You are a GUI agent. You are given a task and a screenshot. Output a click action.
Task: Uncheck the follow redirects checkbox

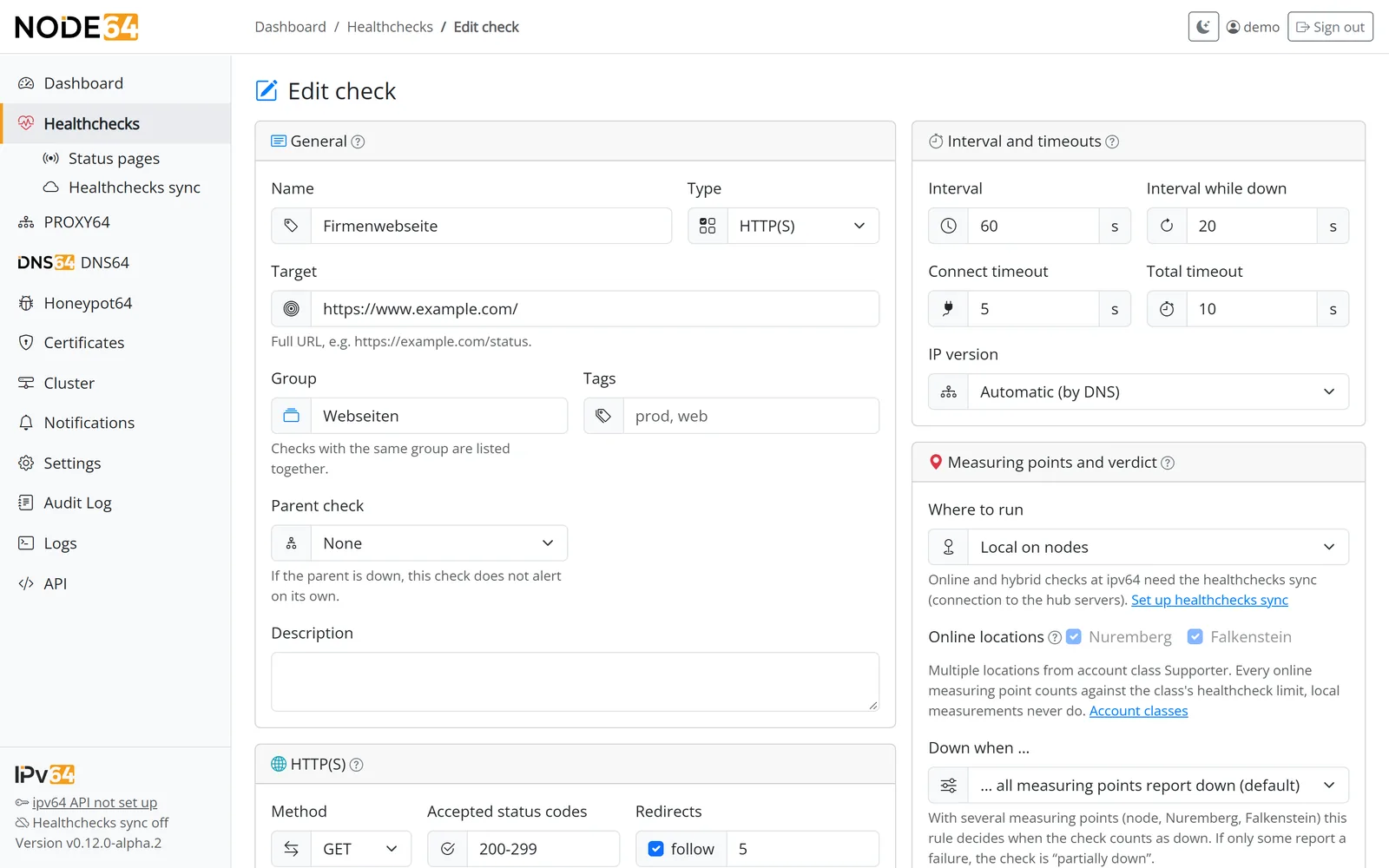(x=656, y=849)
